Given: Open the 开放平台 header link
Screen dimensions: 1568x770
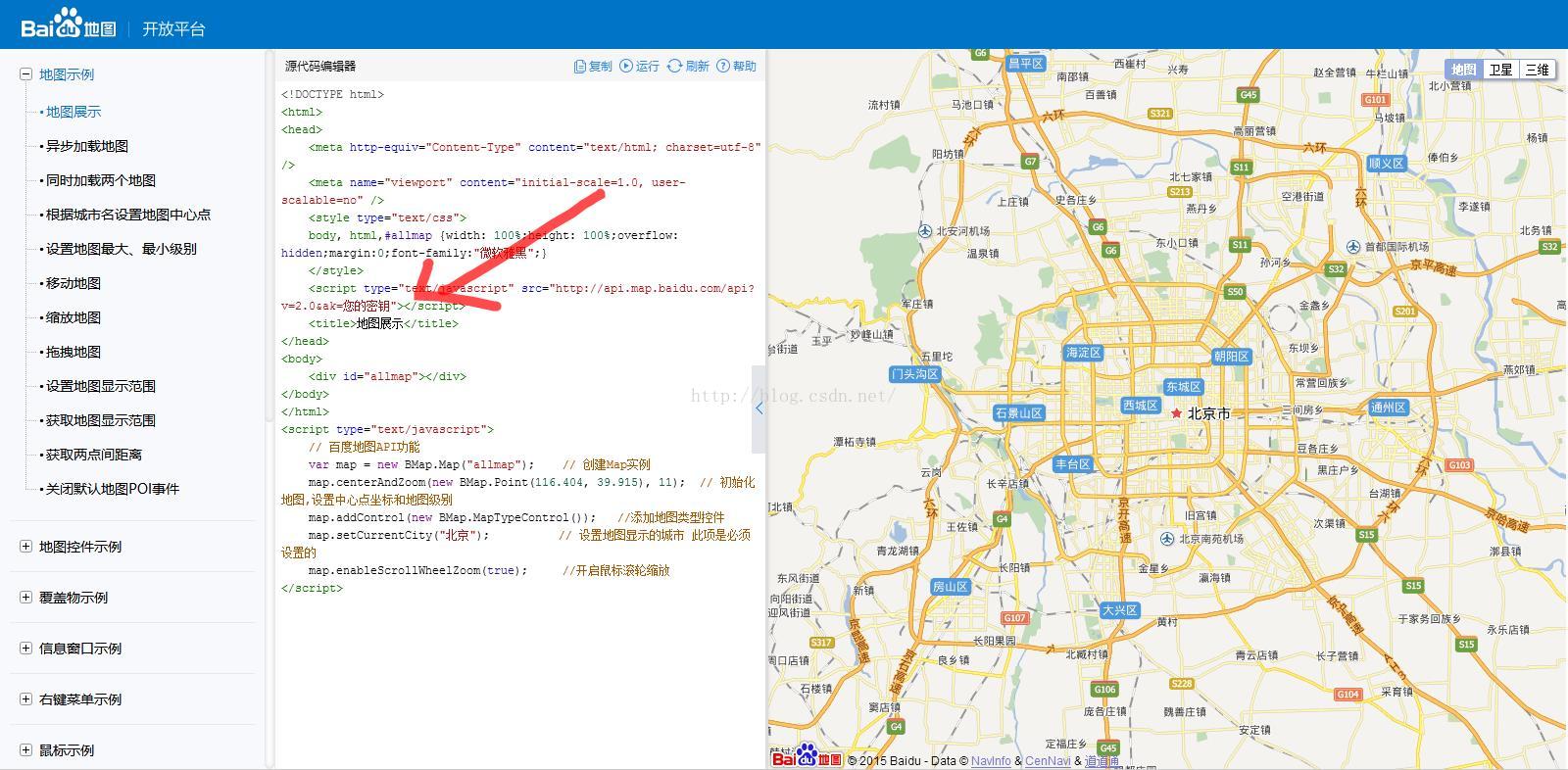Looking at the screenshot, I should click(x=173, y=29).
